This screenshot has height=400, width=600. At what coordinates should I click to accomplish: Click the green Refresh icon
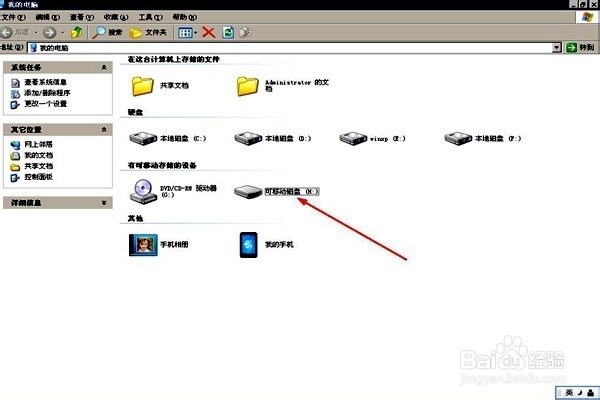(228, 33)
